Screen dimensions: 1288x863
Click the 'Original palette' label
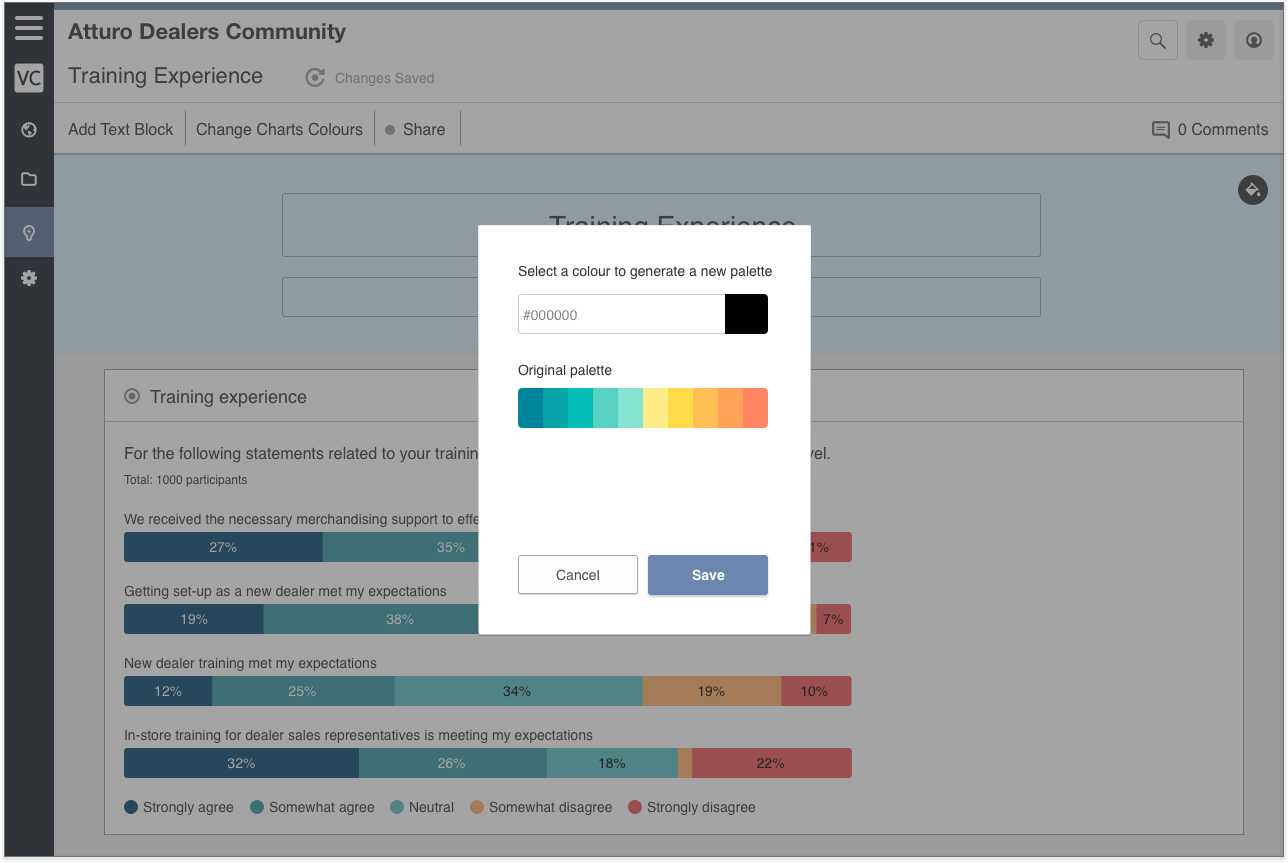coord(565,370)
